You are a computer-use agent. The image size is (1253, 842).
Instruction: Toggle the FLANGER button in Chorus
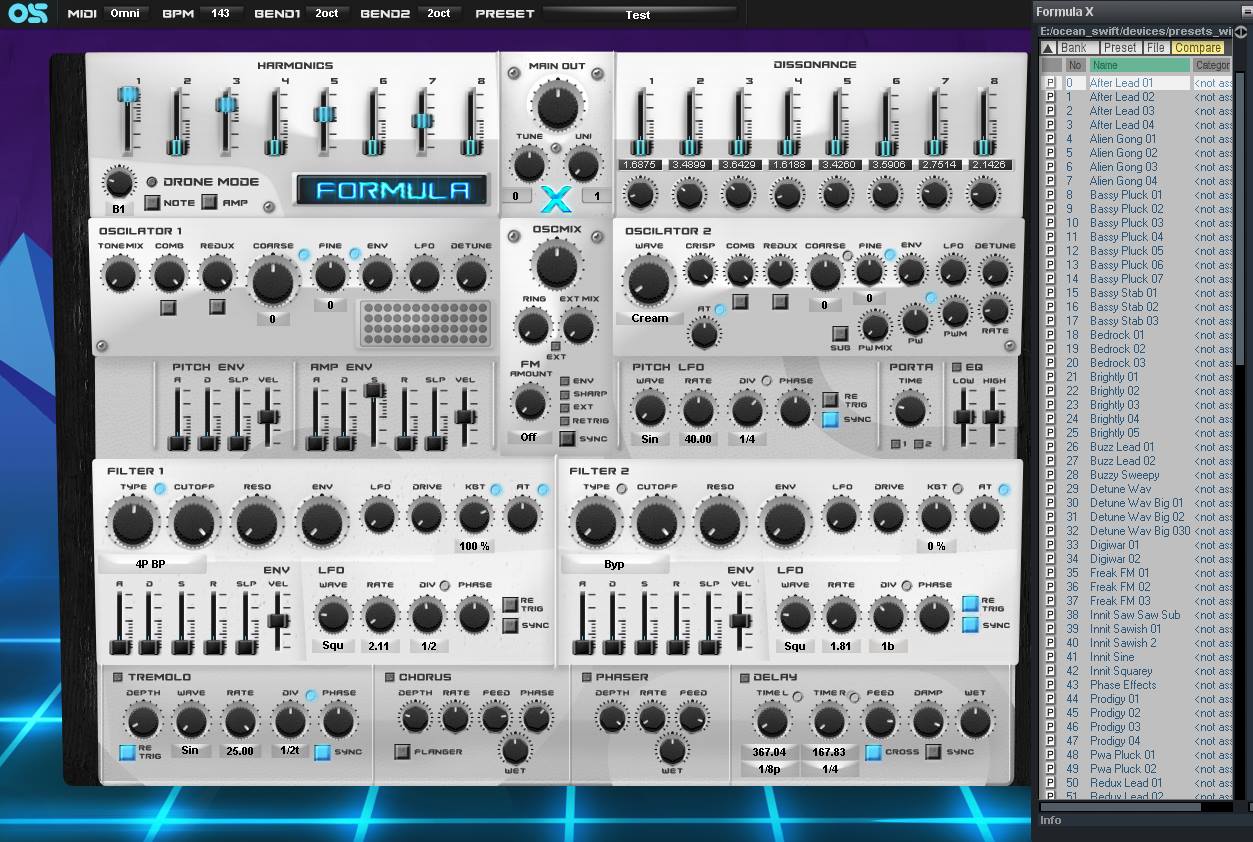pos(402,752)
